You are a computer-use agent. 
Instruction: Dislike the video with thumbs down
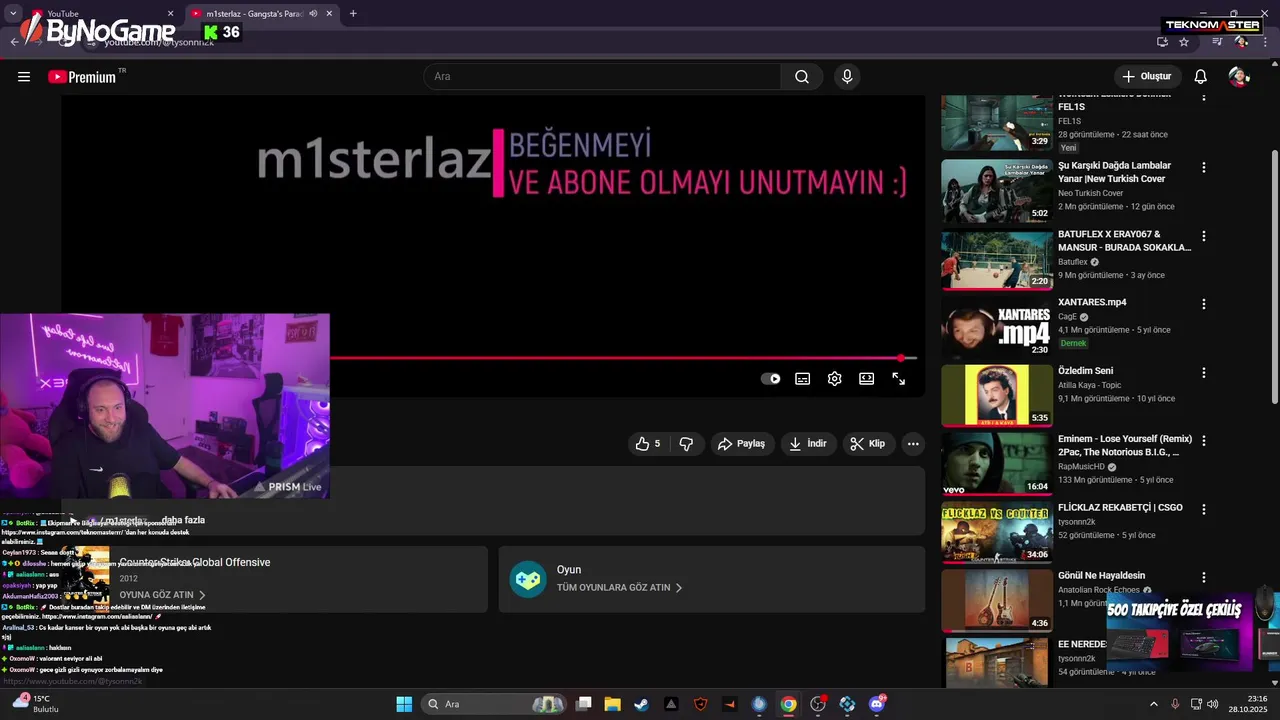point(686,444)
